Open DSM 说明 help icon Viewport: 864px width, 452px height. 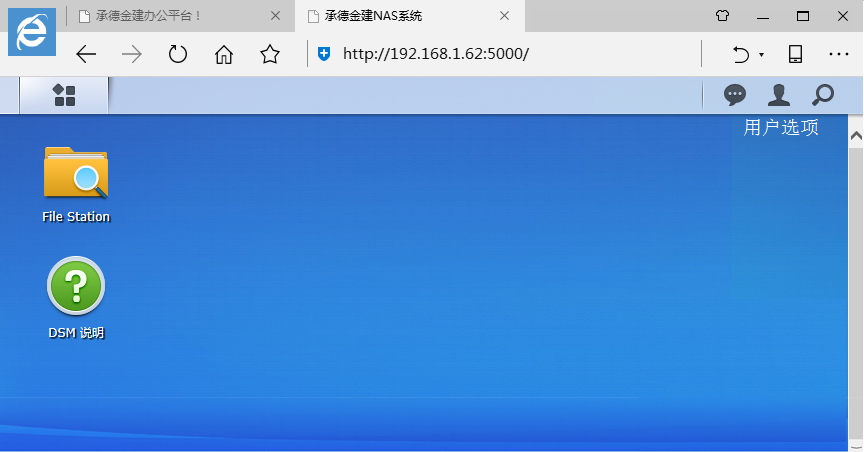(x=76, y=286)
